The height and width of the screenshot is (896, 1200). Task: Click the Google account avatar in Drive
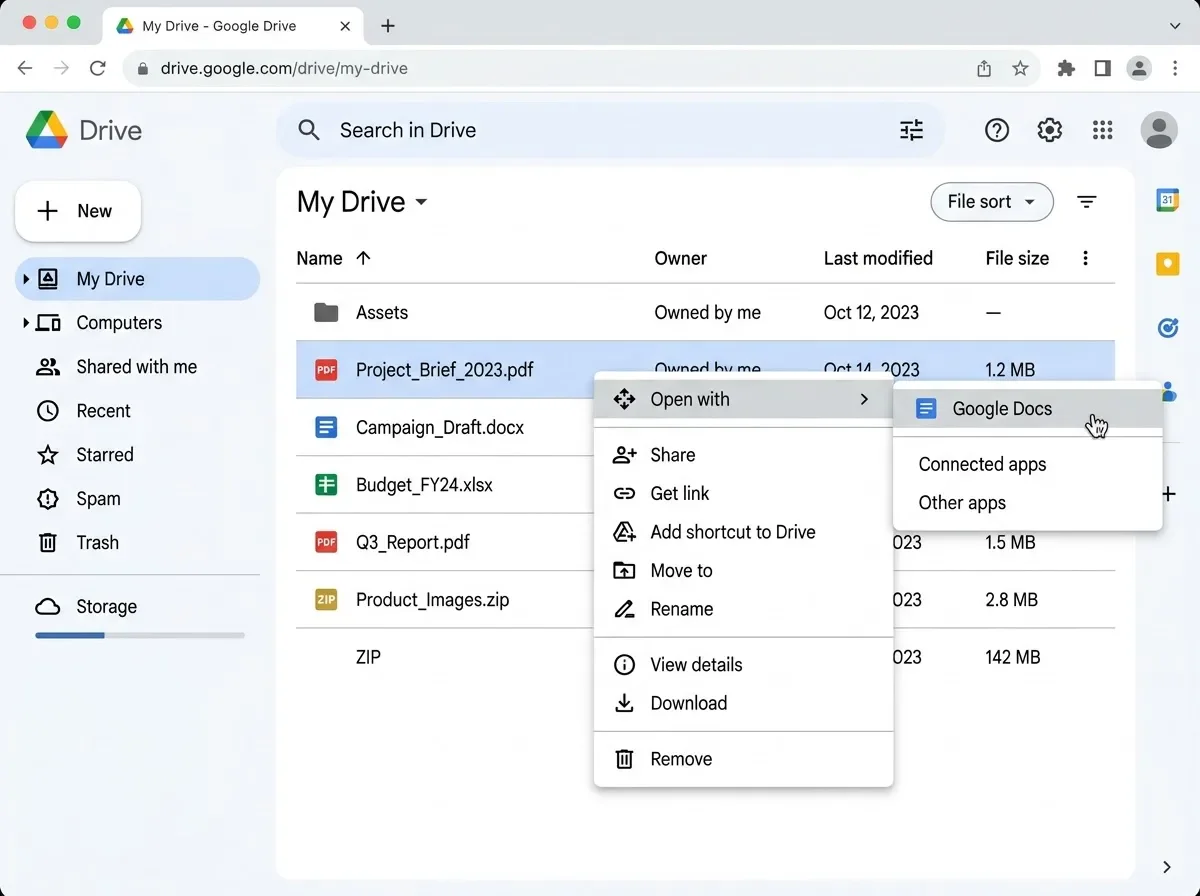pos(1159,130)
